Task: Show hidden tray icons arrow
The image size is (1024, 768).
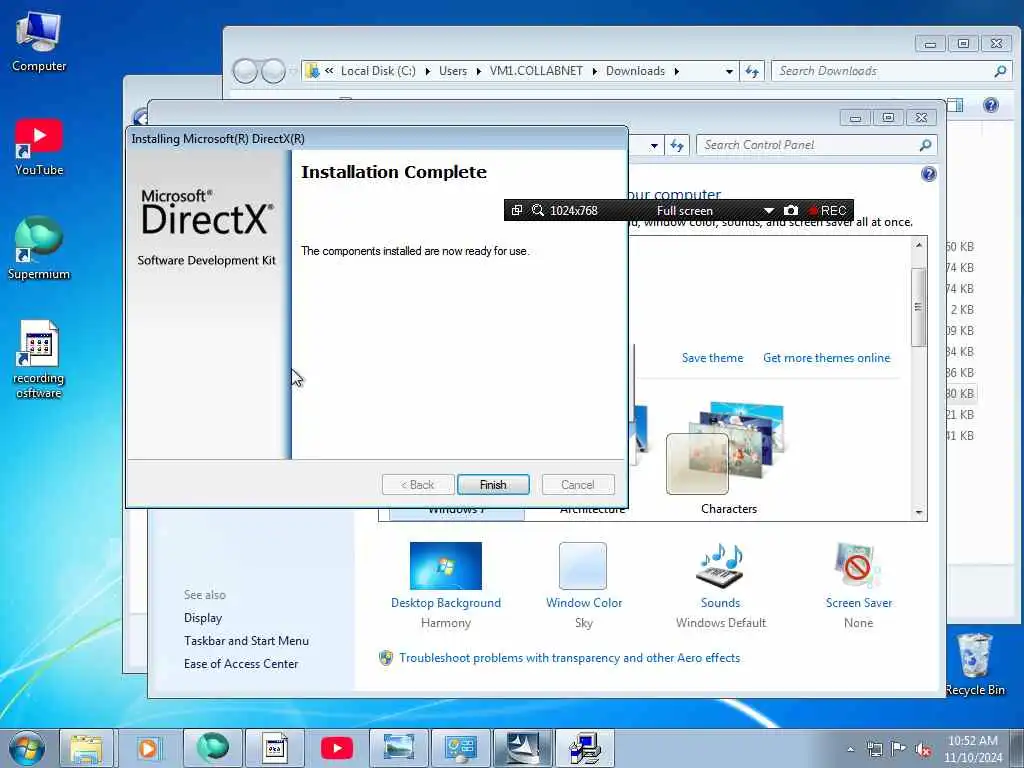Action: tap(850, 750)
